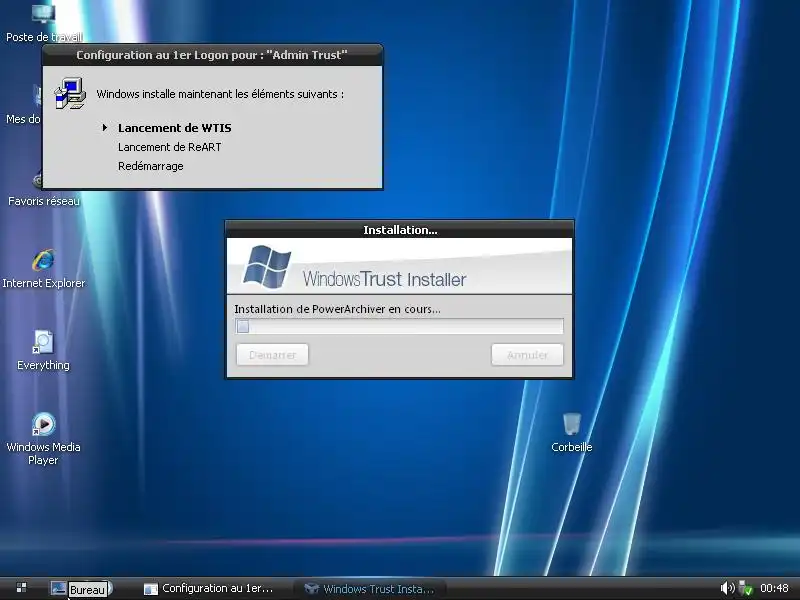Switch to Configuration au 1er taskbar window
This screenshot has height=600, width=800.
pos(209,588)
